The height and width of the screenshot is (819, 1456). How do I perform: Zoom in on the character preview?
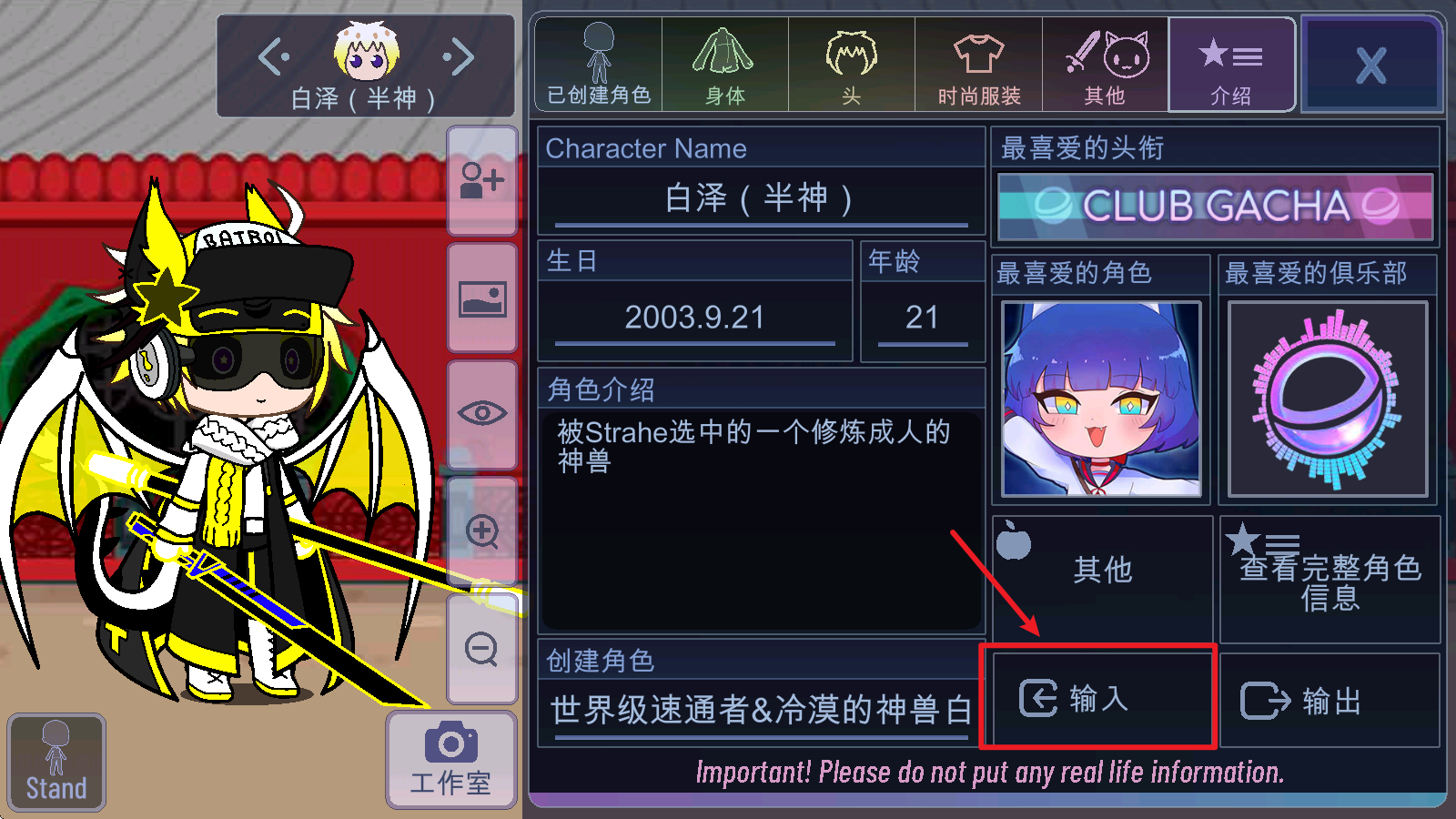pos(482,531)
